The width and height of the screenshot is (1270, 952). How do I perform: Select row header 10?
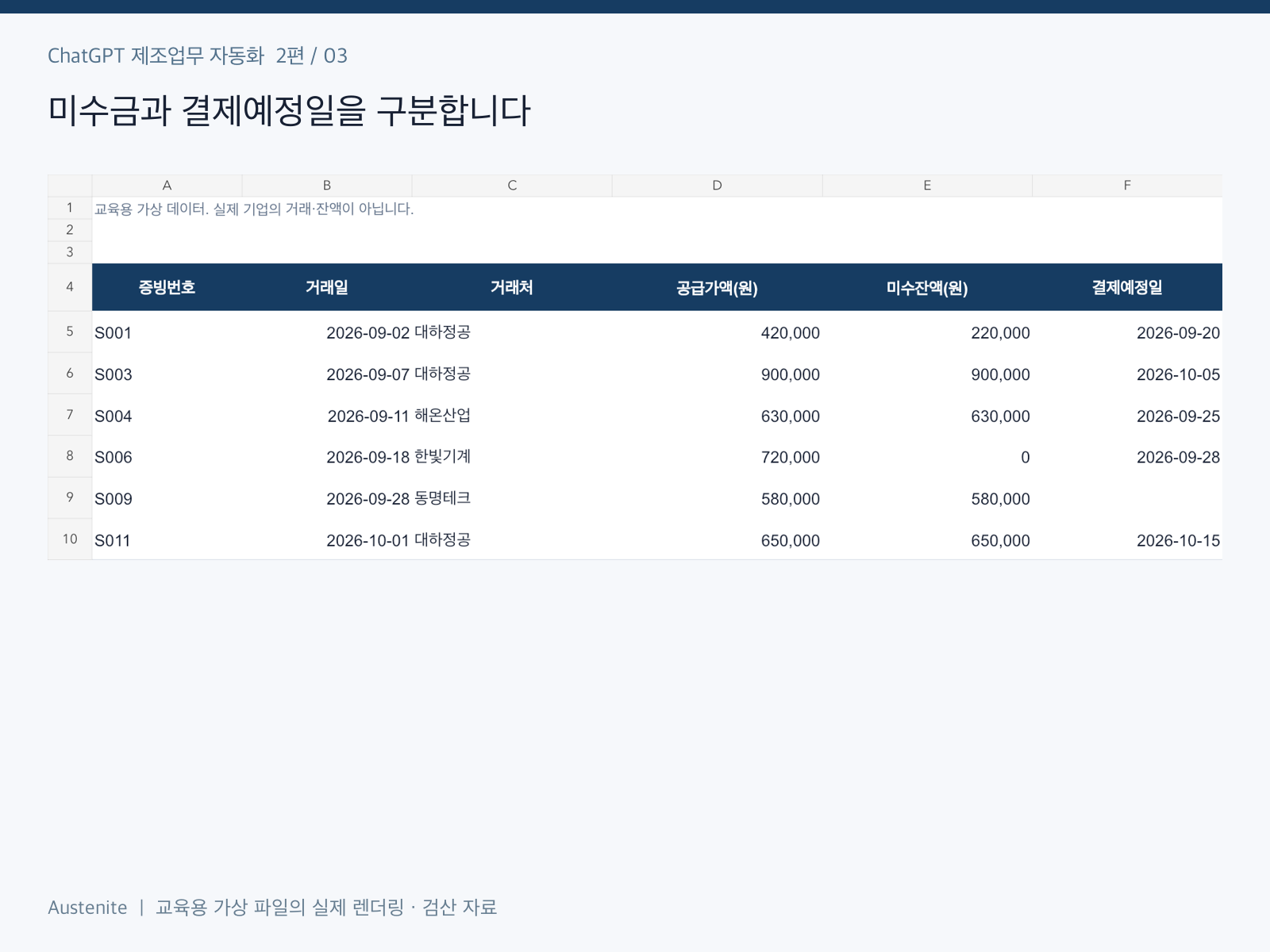tap(70, 539)
